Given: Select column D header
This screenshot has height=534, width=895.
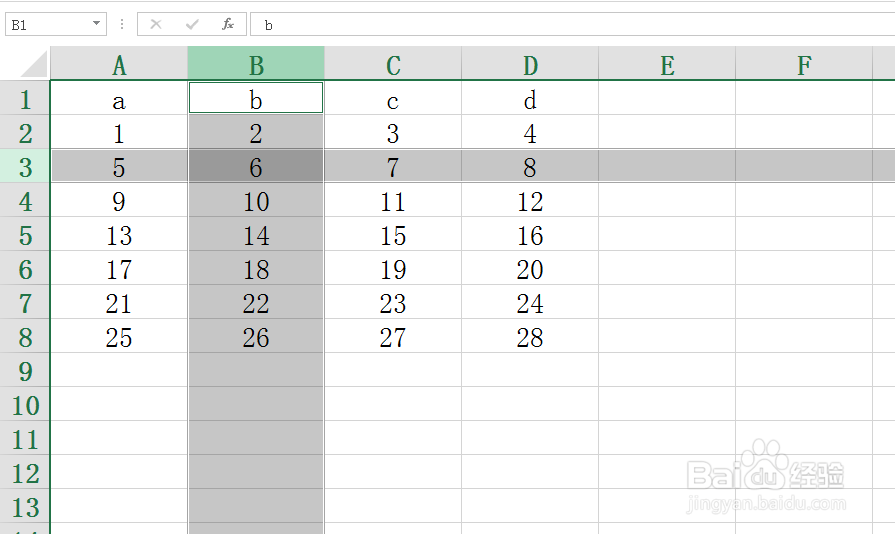Looking at the screenshot, I should tap(530, 63).
